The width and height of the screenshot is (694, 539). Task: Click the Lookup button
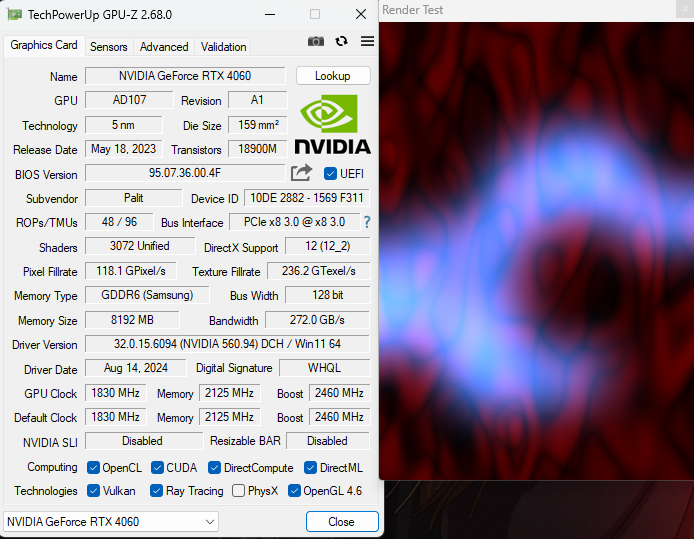click(x=333, y=76)
